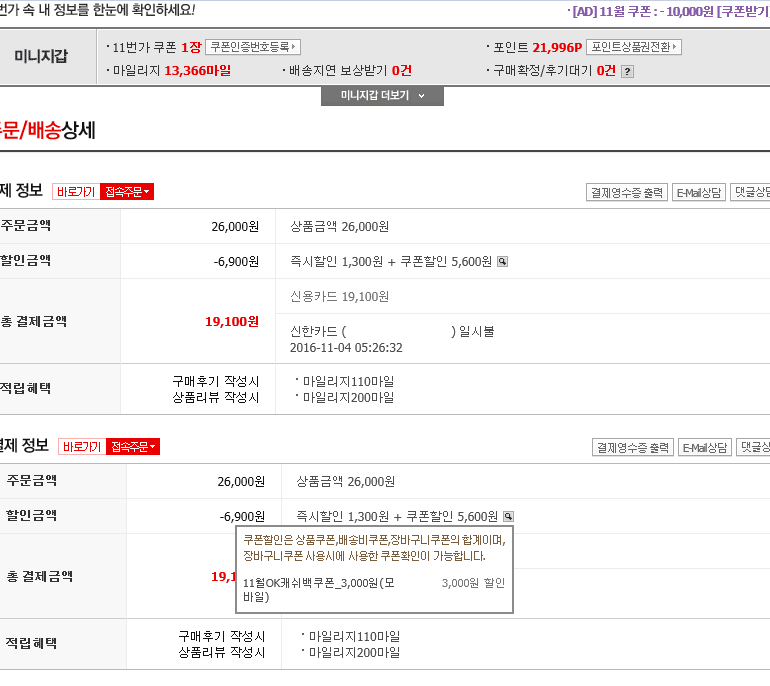
Task: Click magnifier icon next to 쿠폰할인 in lower section
Action: tap(508, 516)
